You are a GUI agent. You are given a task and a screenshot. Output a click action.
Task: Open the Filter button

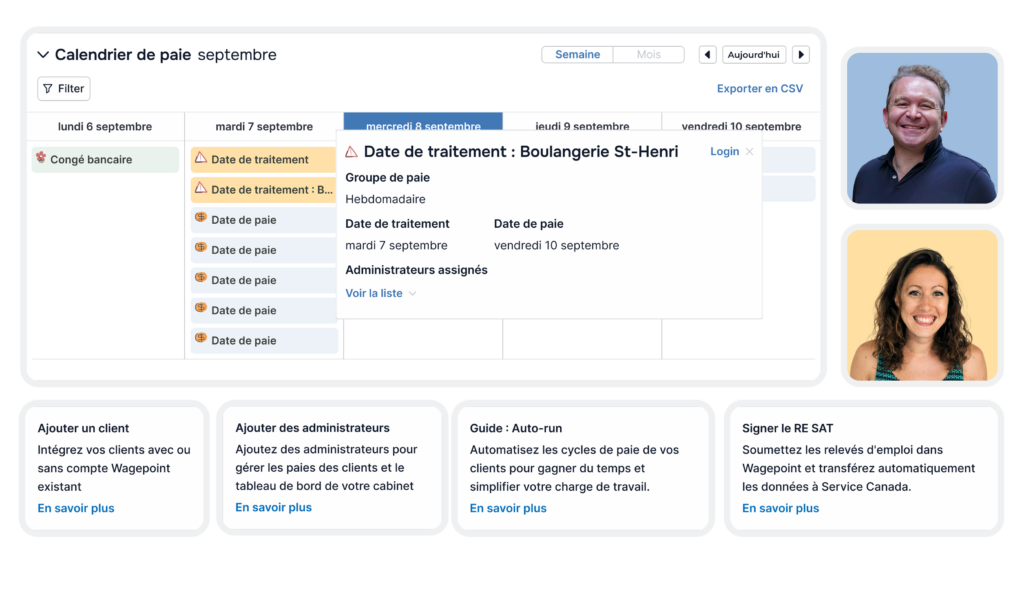pos(63,88)
